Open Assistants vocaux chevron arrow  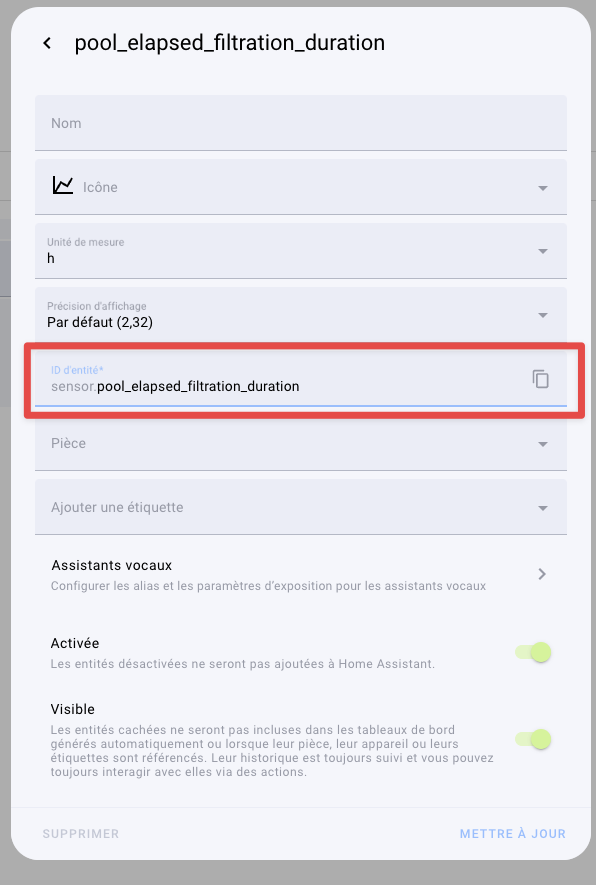[x=542, y=574]
